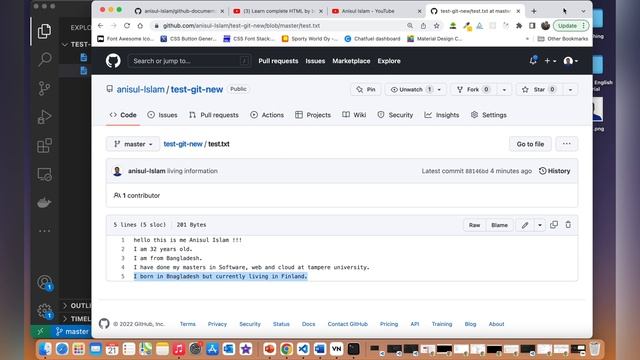Image resolution: width=640 pixels, height=360 pixels.
Task: Open Docs link in GitHub footer
Action: click(309, 324)
